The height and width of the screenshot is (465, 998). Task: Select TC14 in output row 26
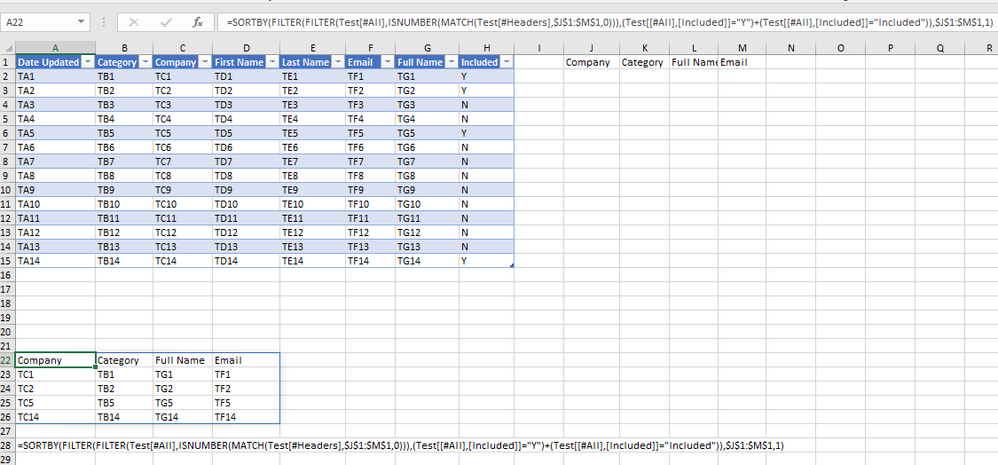55,417
